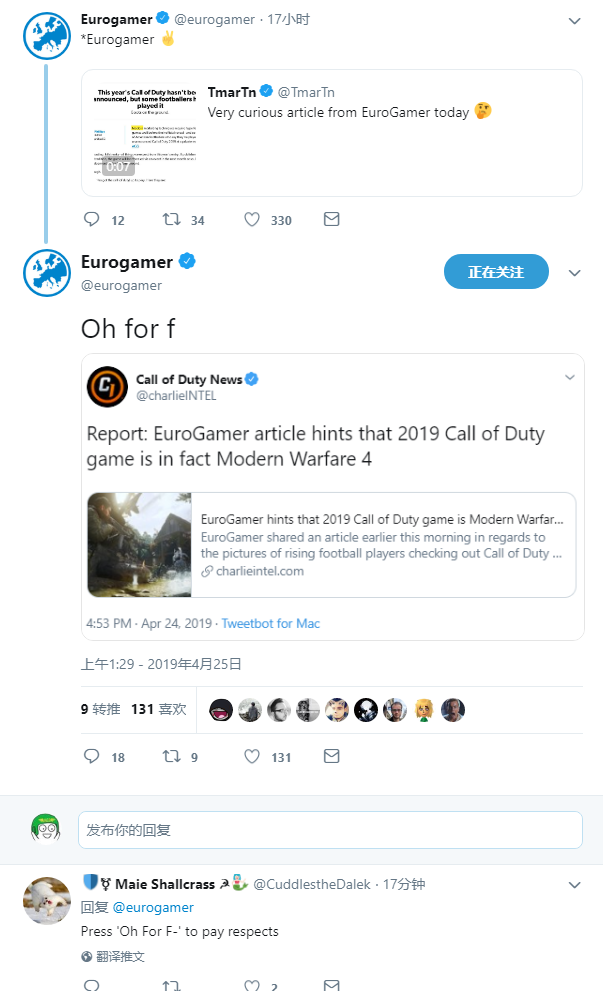The height and width of the screenshot is (991, 603).
Task: Reply to the main Eurogamer tweet
Action: [92, 756]
